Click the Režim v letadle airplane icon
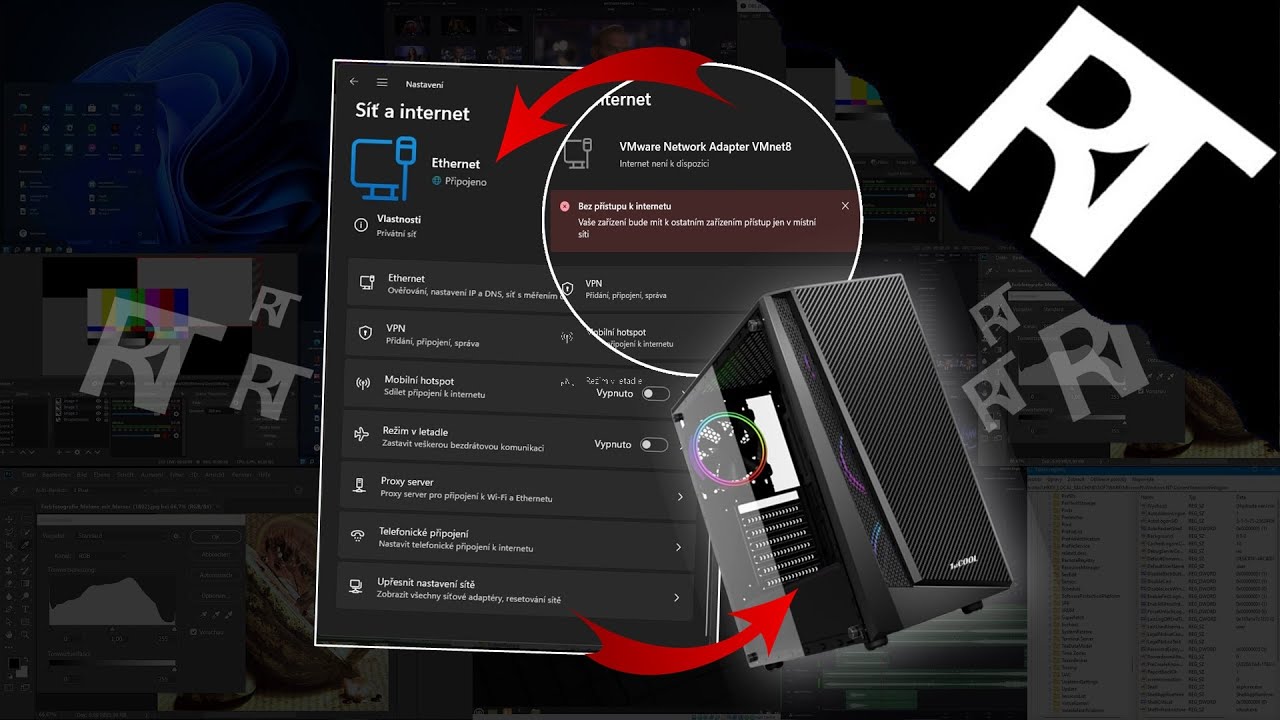This screenshot has width=1280, height=720. (x=361, y=436)
